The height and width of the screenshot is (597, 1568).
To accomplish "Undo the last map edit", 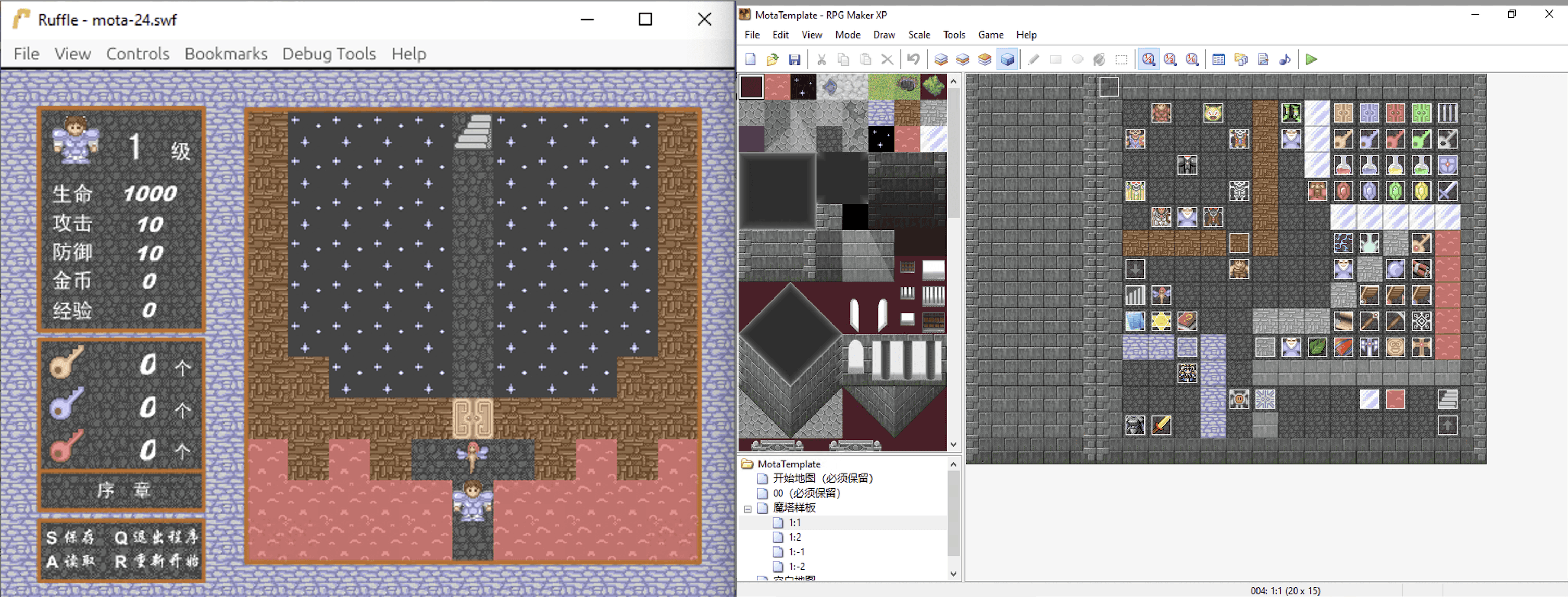I will tap(914, 59).
